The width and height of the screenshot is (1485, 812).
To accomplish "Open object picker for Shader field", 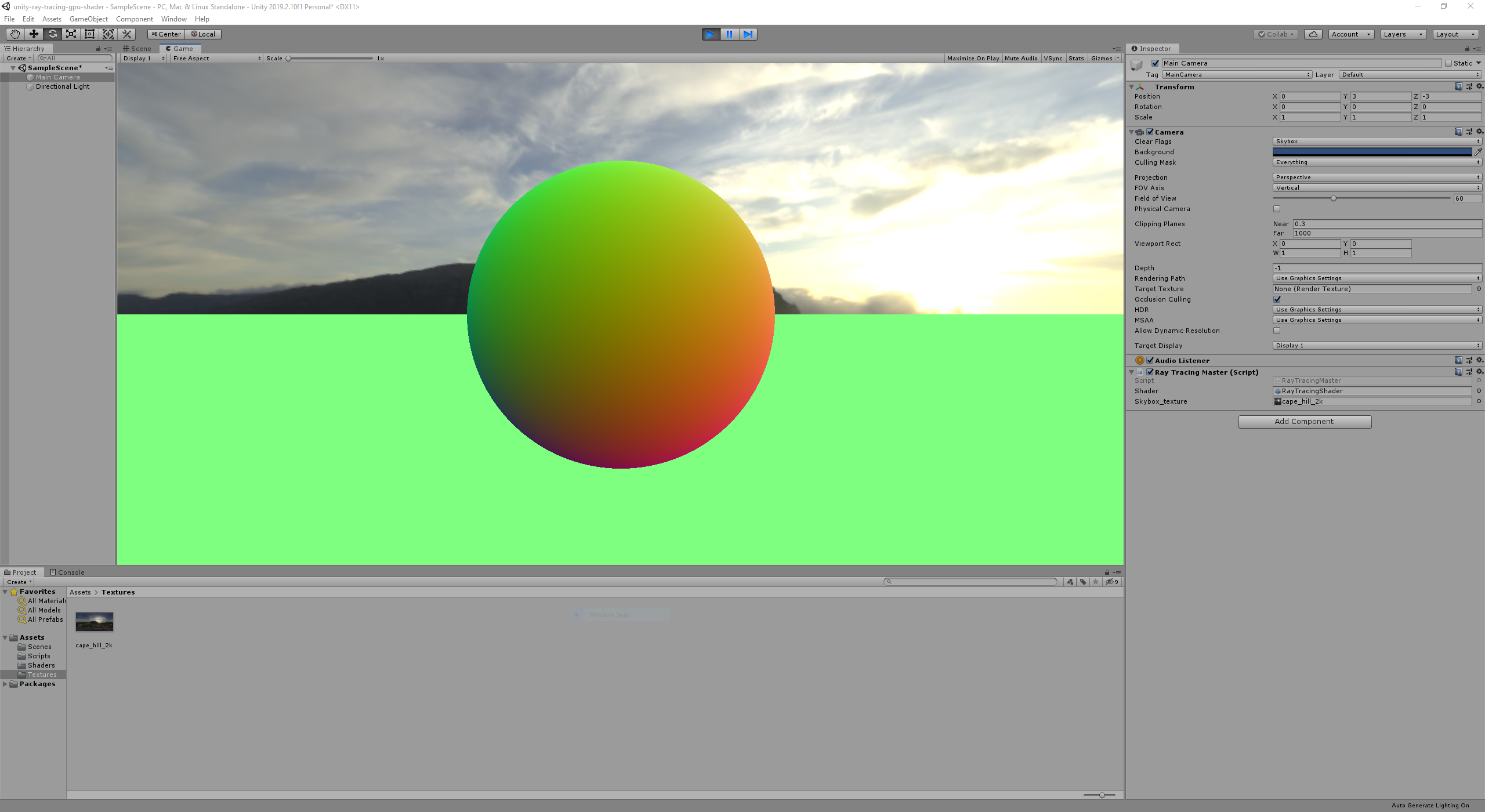I will 1479,391.
